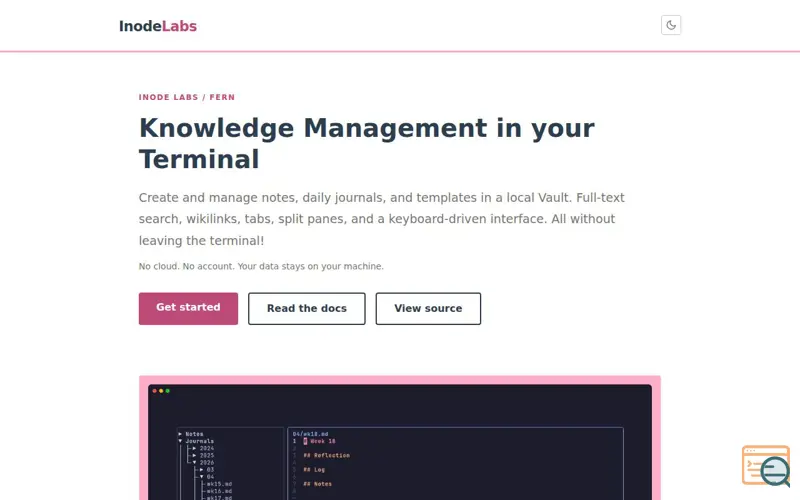Open the terminal demo screenshot image
800x500 pixels.
click(x=399, y=438)
